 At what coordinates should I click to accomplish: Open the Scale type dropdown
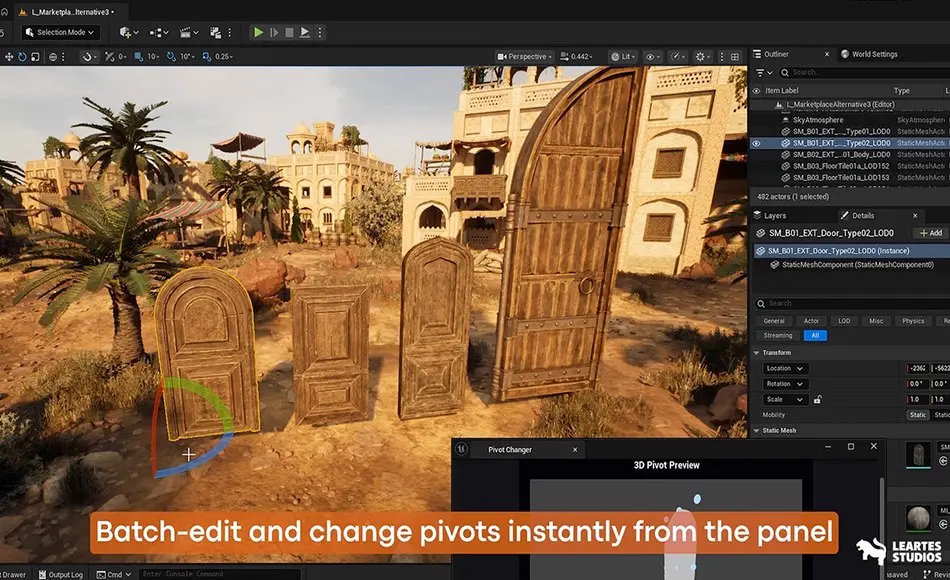tap(784, 399)
